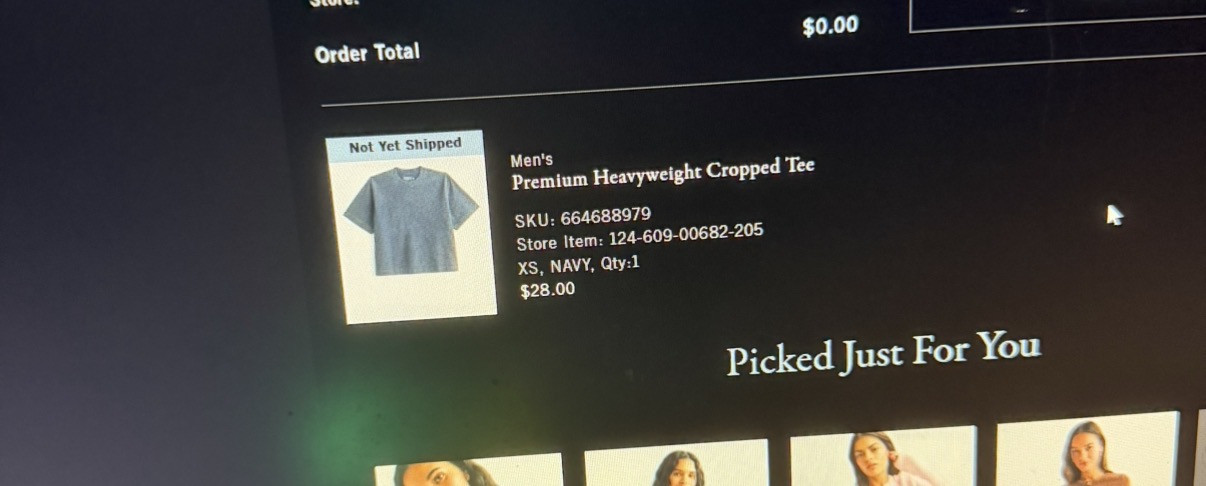Open the third recommended product thumbnail
The image size is (1206, 486).
click(884, 456)
